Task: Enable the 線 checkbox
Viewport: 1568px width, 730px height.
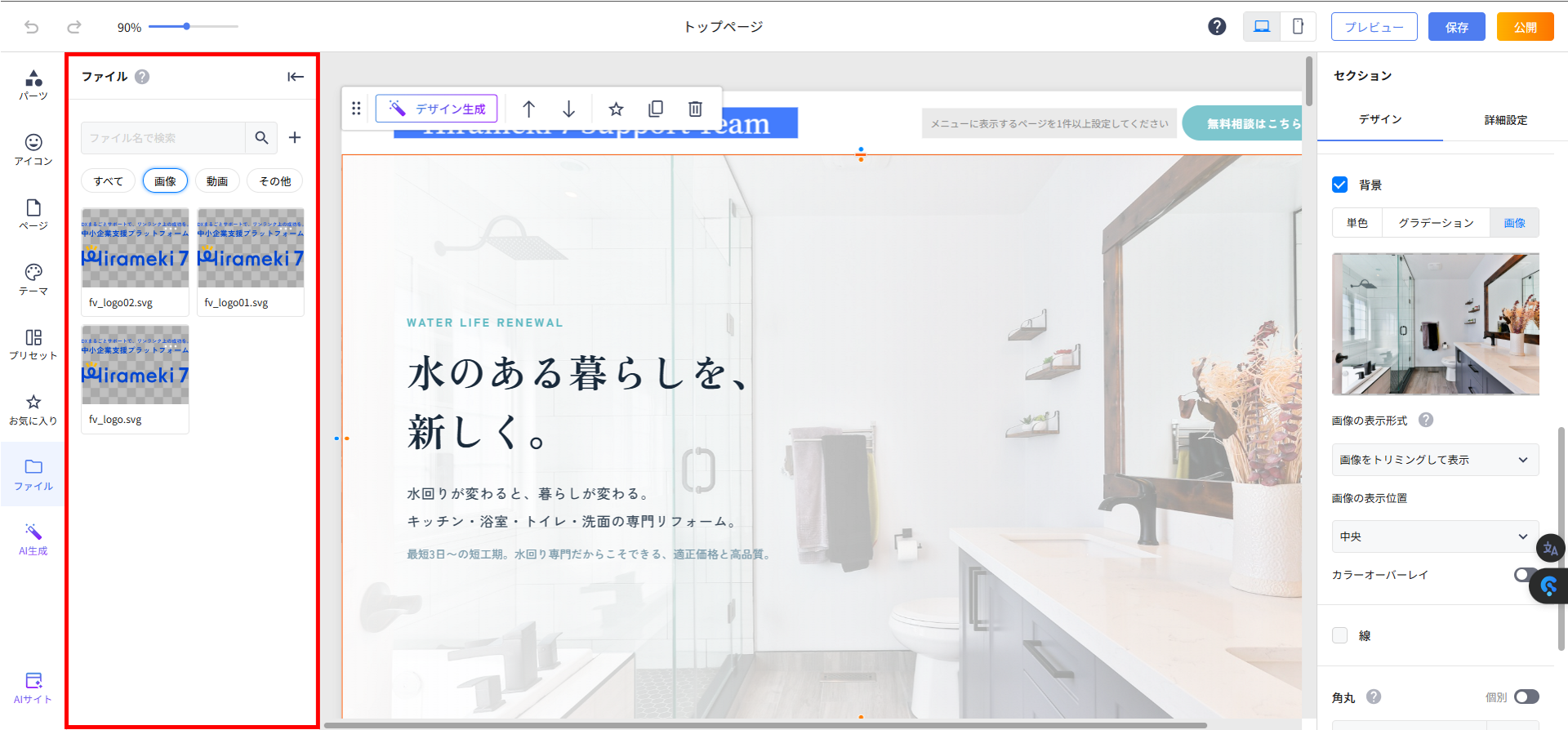Action: coord(1340,635)
